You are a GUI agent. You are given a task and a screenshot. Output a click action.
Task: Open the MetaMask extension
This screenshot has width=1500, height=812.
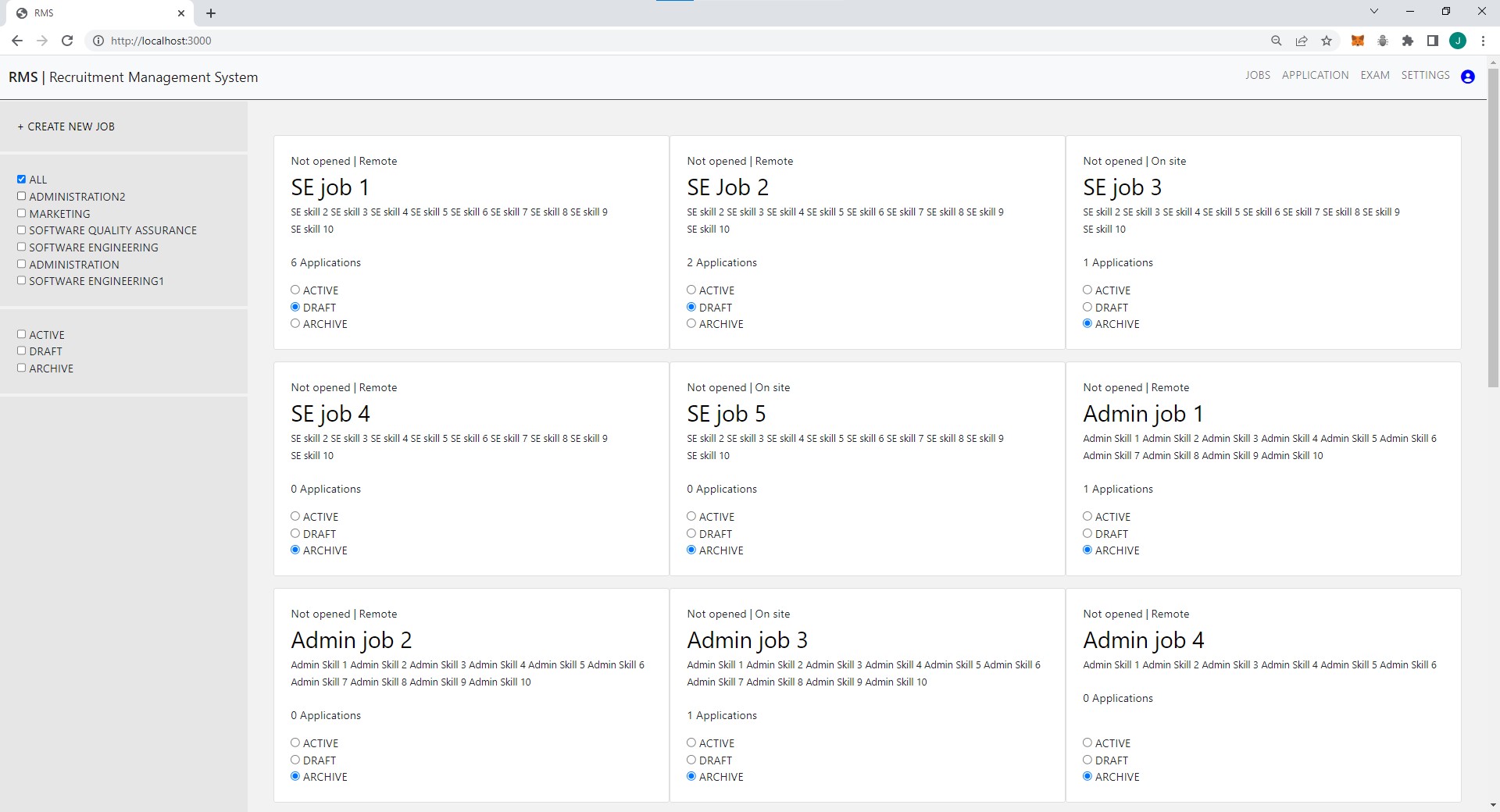tap(1358, 41)
